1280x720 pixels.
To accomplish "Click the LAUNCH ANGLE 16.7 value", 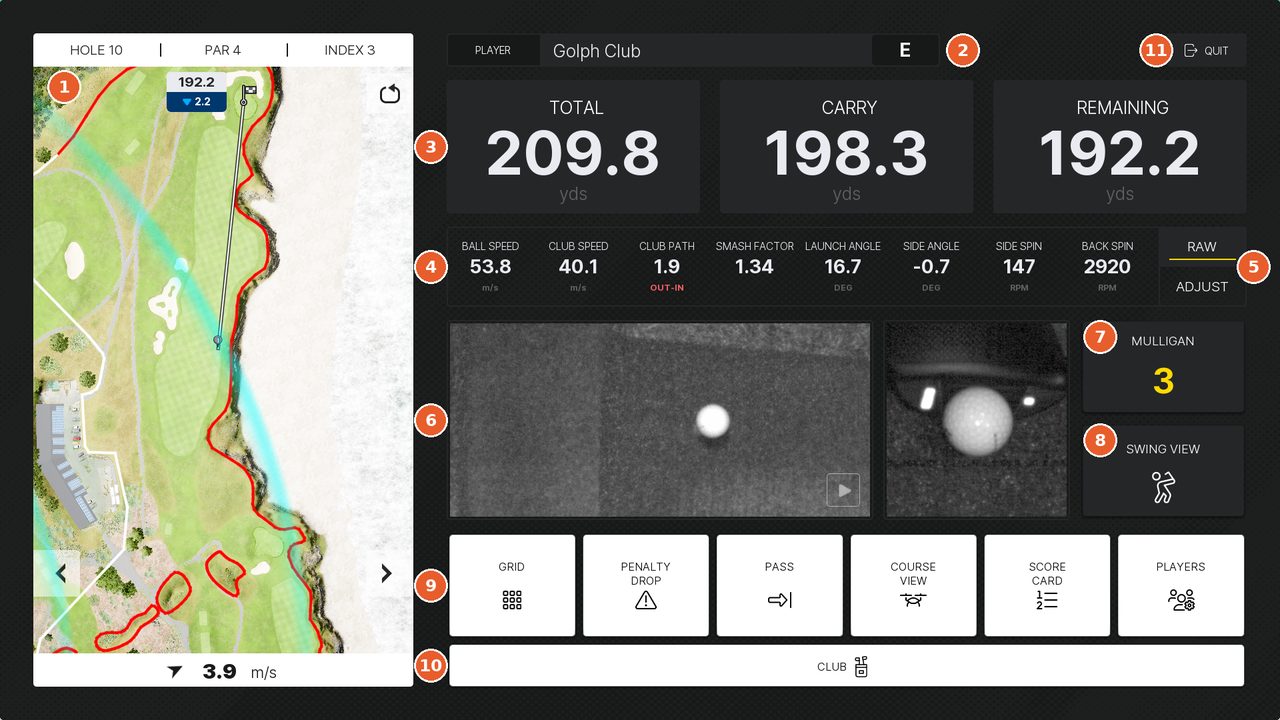I will pos(843,267).
